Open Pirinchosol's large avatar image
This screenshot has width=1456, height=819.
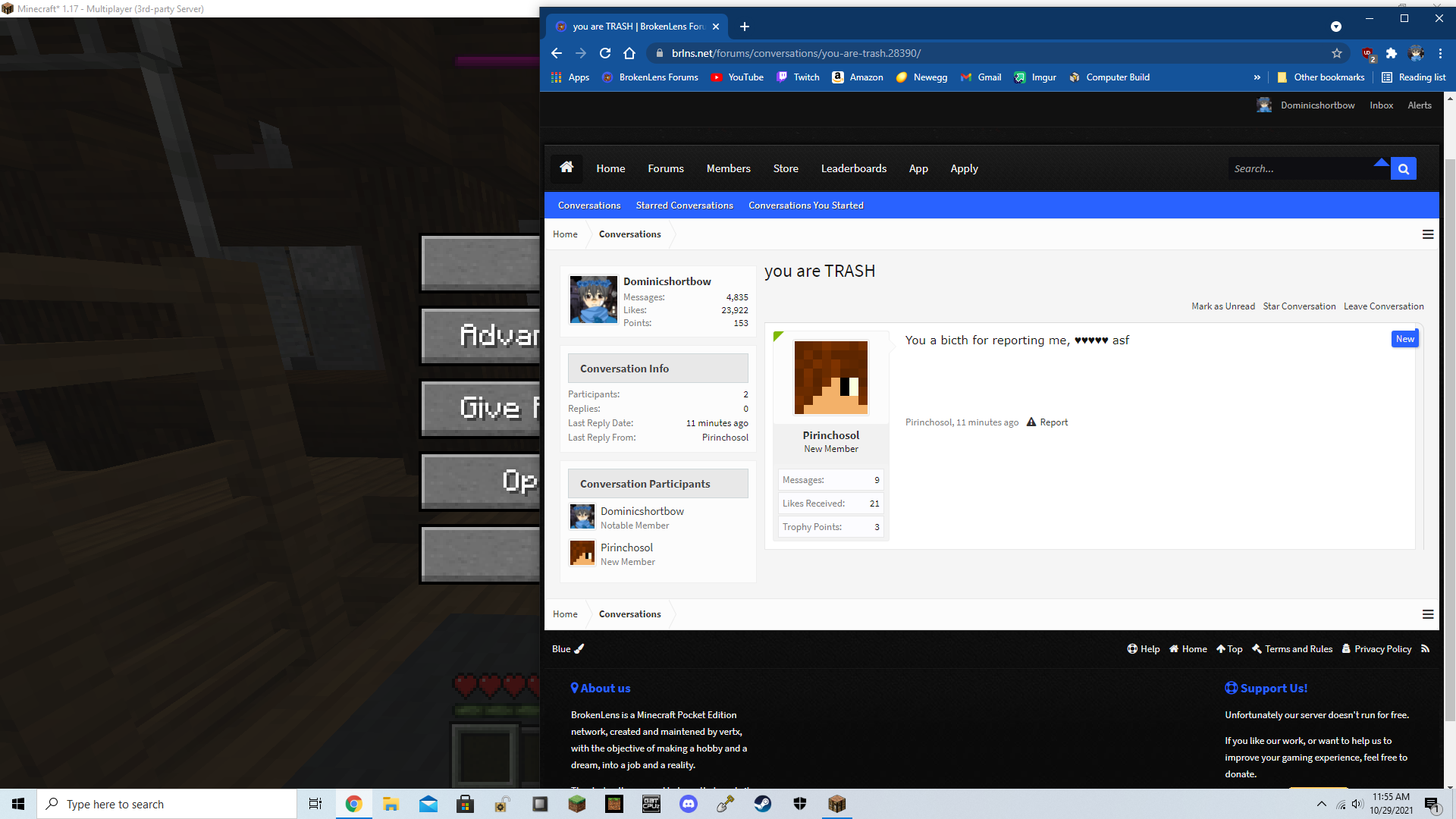coord(831,378)
